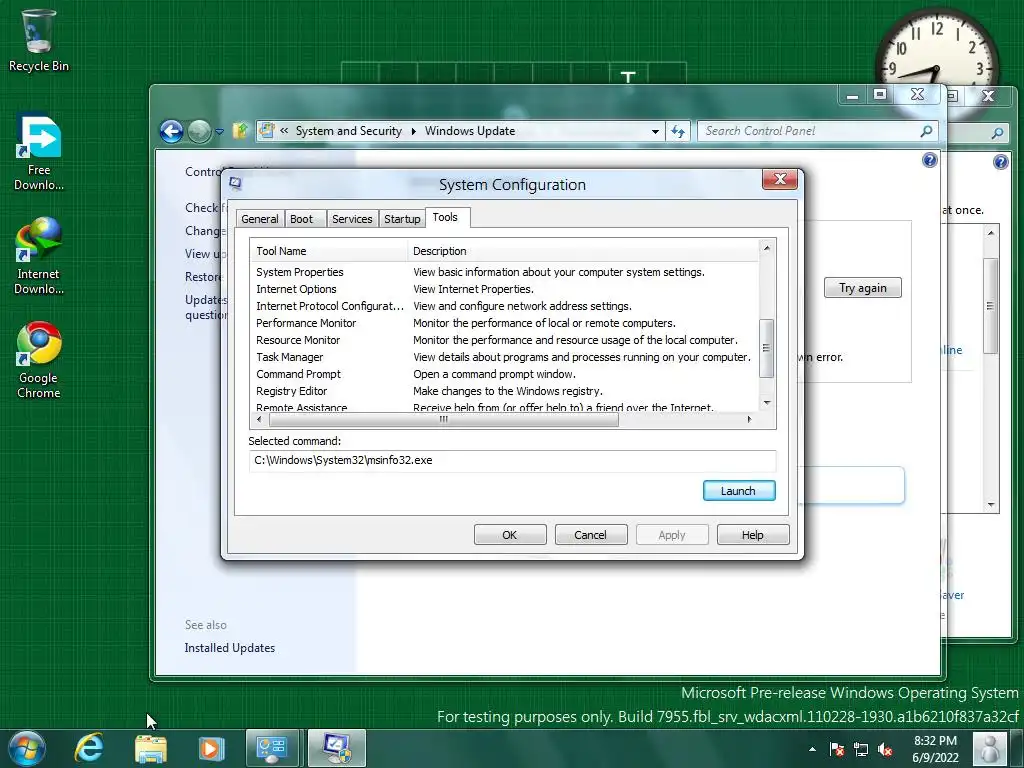Launch Internet Explorer from taskbar

(88, 748)
